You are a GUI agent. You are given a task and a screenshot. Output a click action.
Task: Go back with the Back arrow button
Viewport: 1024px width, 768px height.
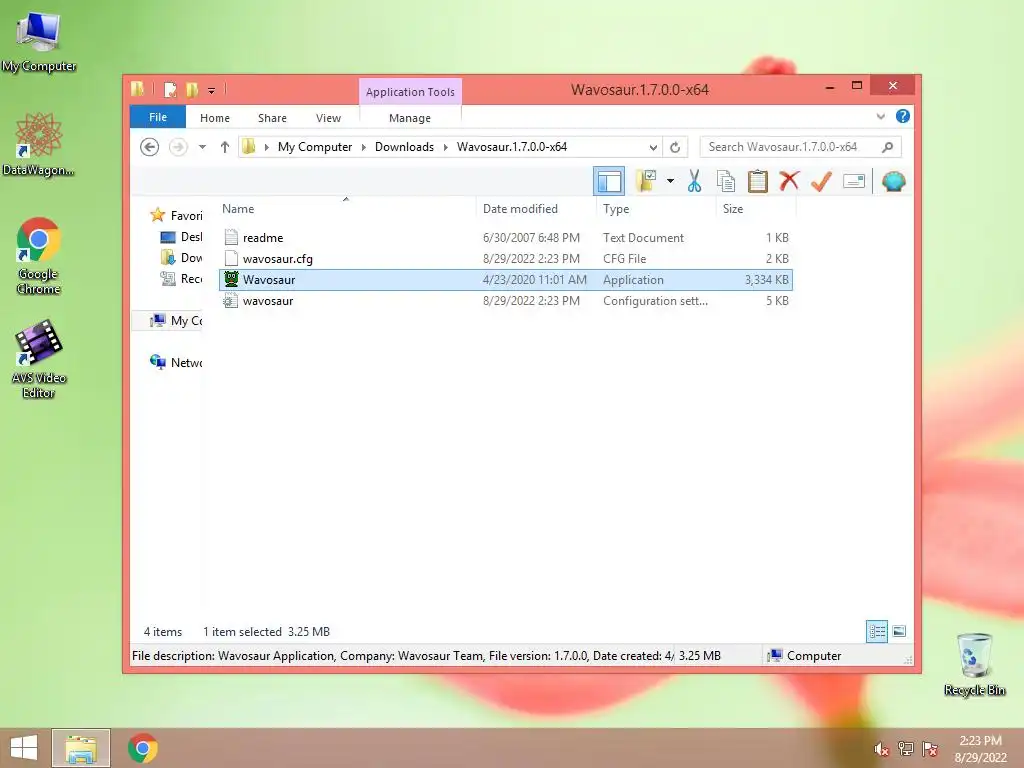pyautogui.click(x=150, y=147)
